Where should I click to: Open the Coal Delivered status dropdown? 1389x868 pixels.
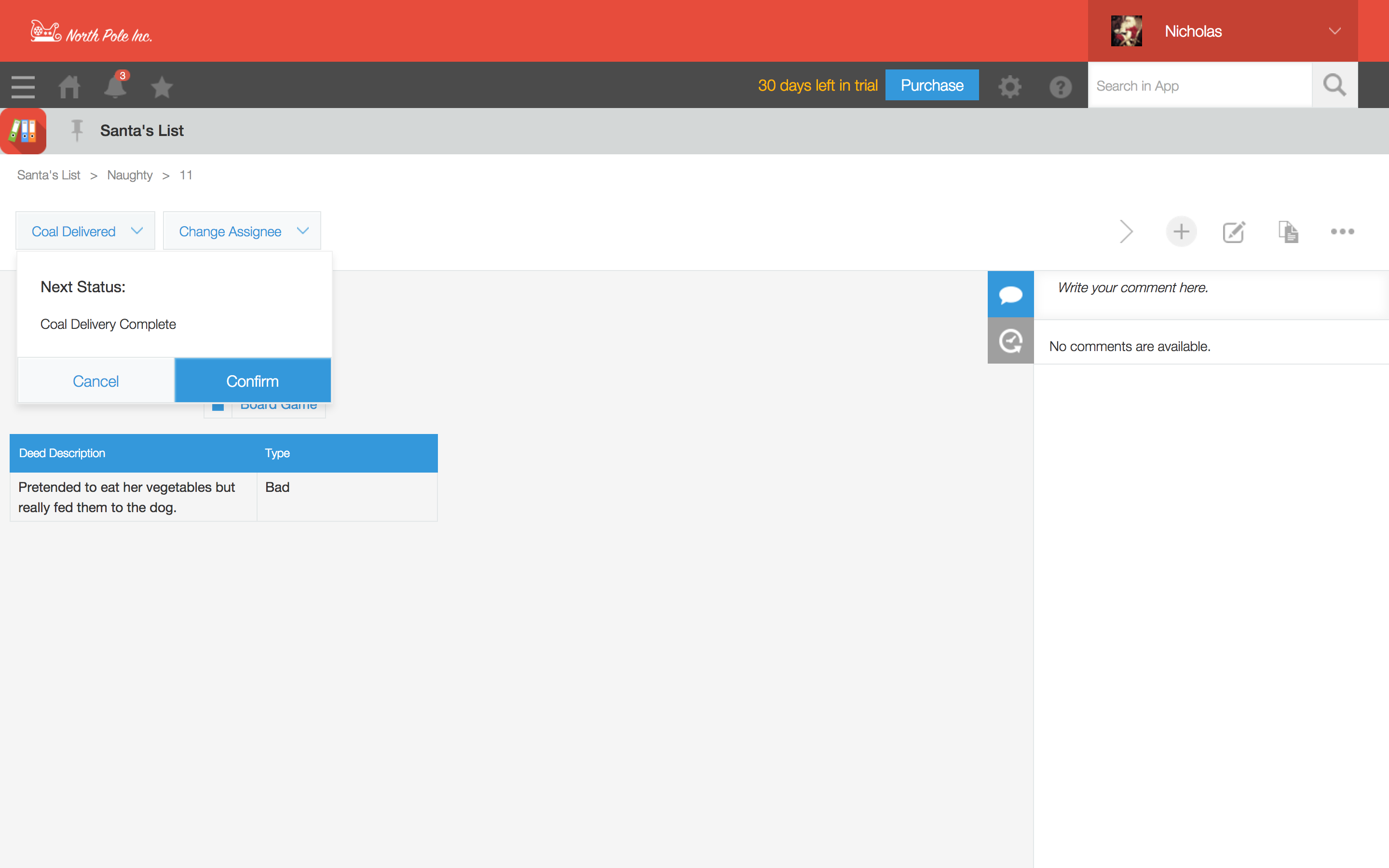(x=85, y=231)
